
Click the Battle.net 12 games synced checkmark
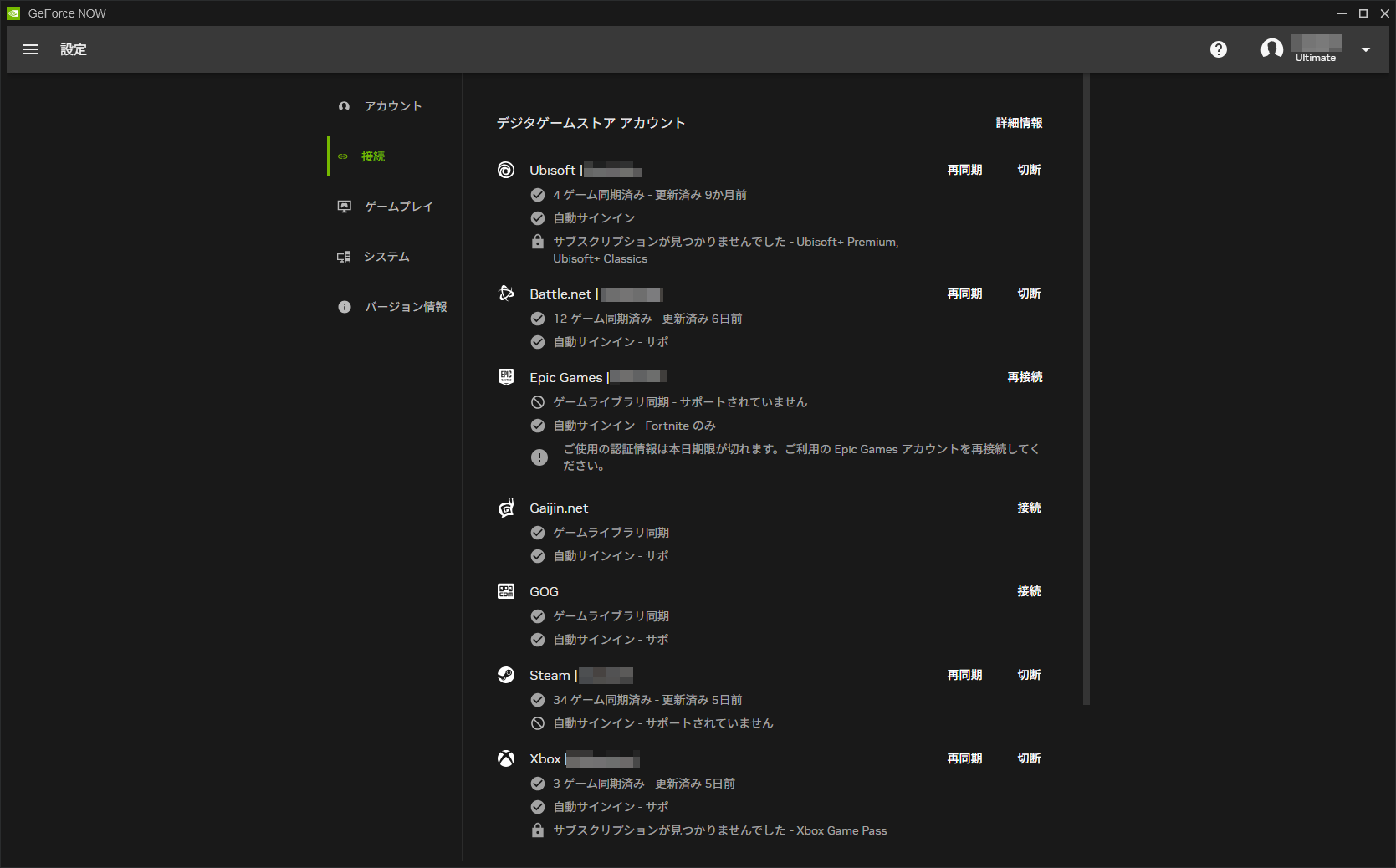[x=538, y=319]
